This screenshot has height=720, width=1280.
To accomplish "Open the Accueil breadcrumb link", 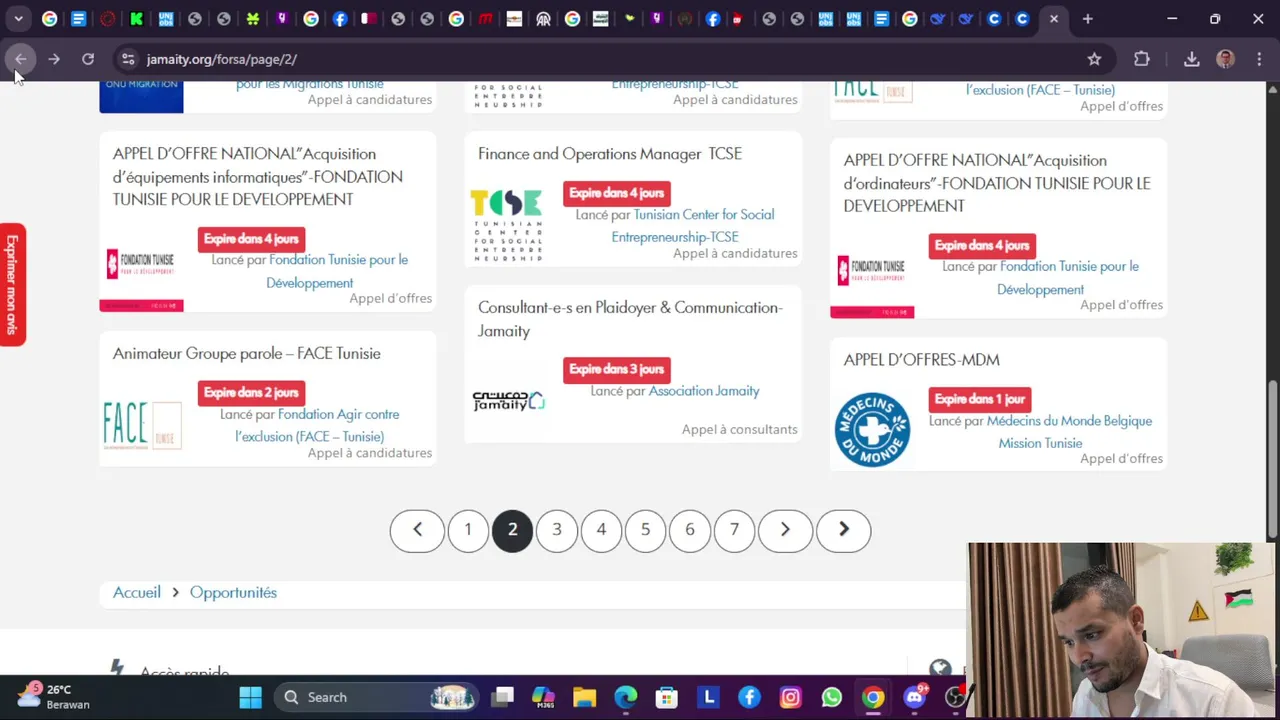I will [x=137, y=592].
